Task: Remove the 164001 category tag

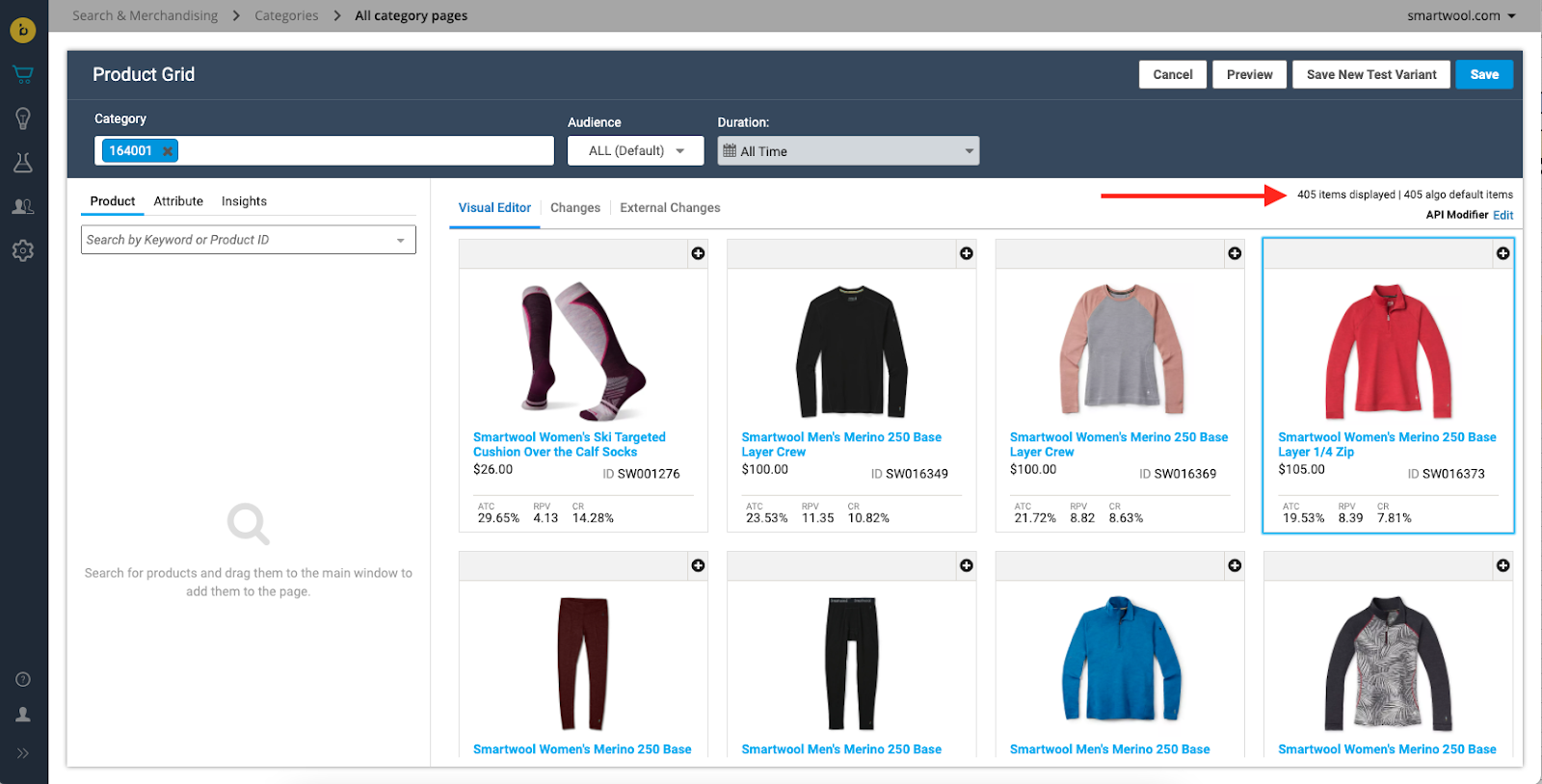Action: tap(168, 150)
